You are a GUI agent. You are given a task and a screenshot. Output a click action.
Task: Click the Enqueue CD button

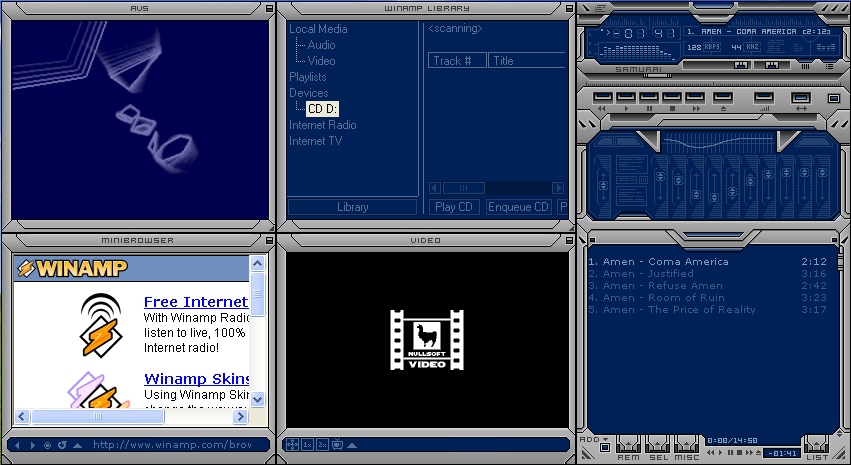coord(518,207)
